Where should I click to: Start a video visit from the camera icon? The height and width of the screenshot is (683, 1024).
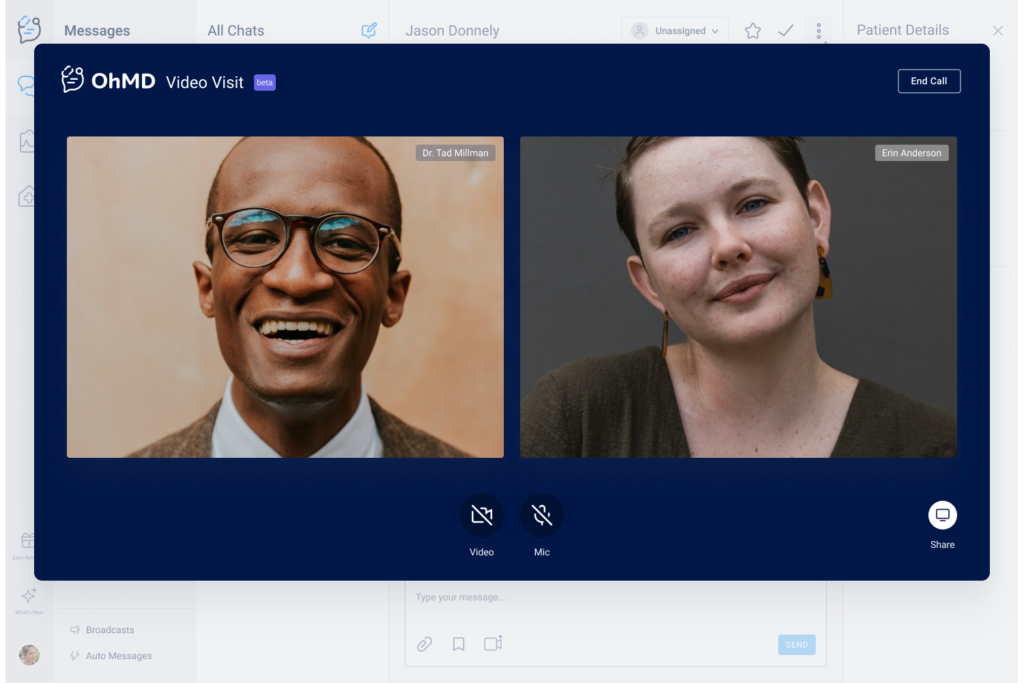(x=492, y=644)
